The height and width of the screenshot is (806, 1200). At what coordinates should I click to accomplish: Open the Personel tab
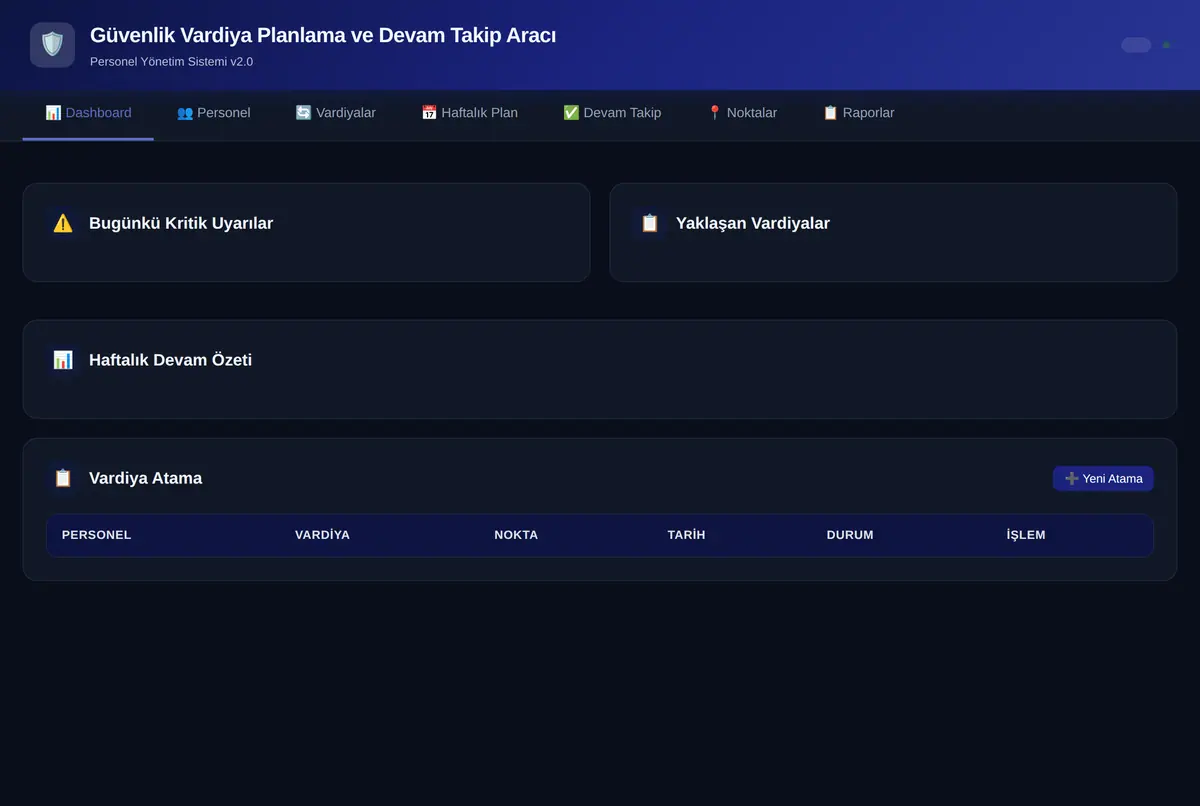point(214,113)
